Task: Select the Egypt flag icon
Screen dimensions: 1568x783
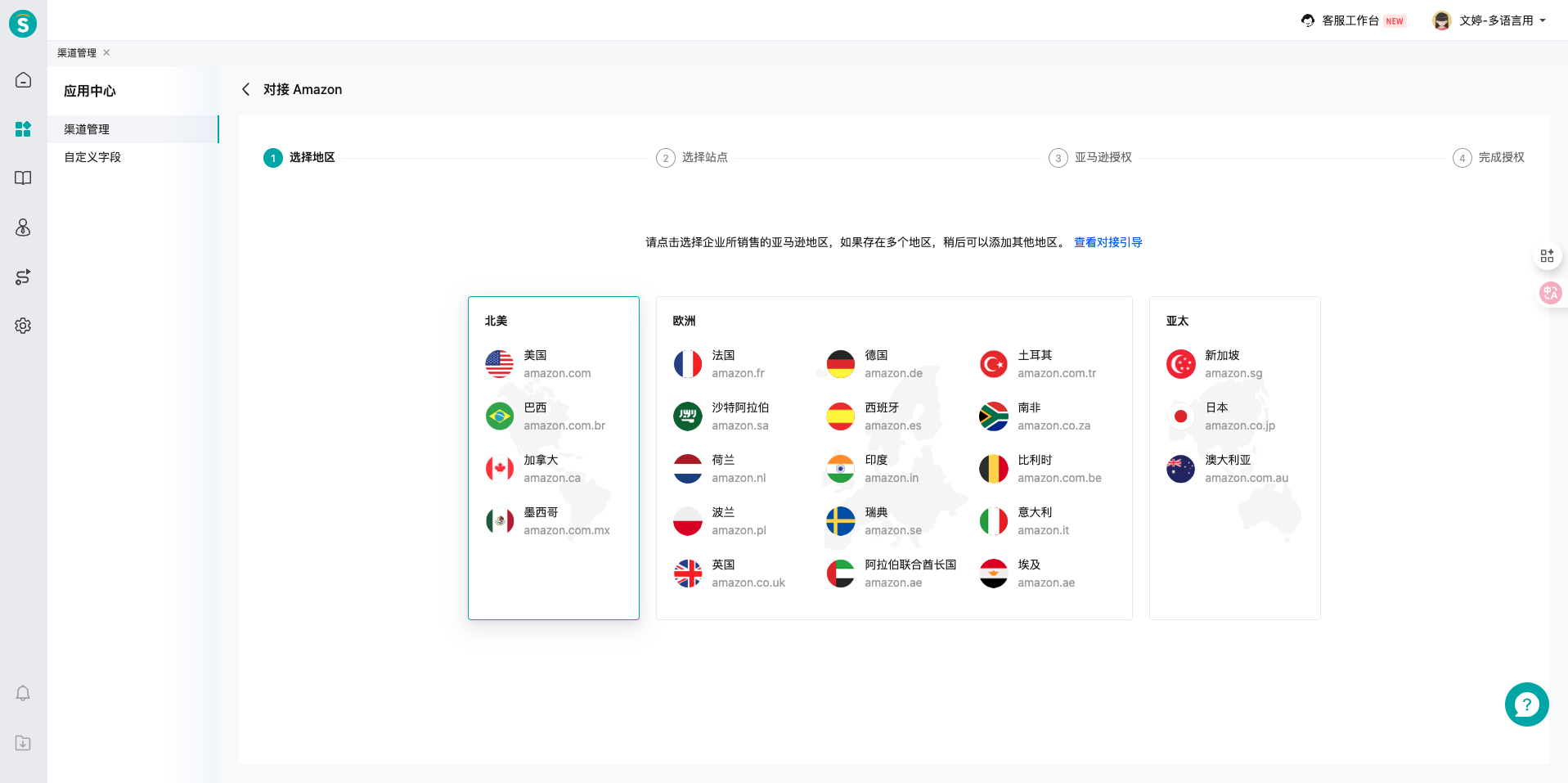Action: (993, 574)
